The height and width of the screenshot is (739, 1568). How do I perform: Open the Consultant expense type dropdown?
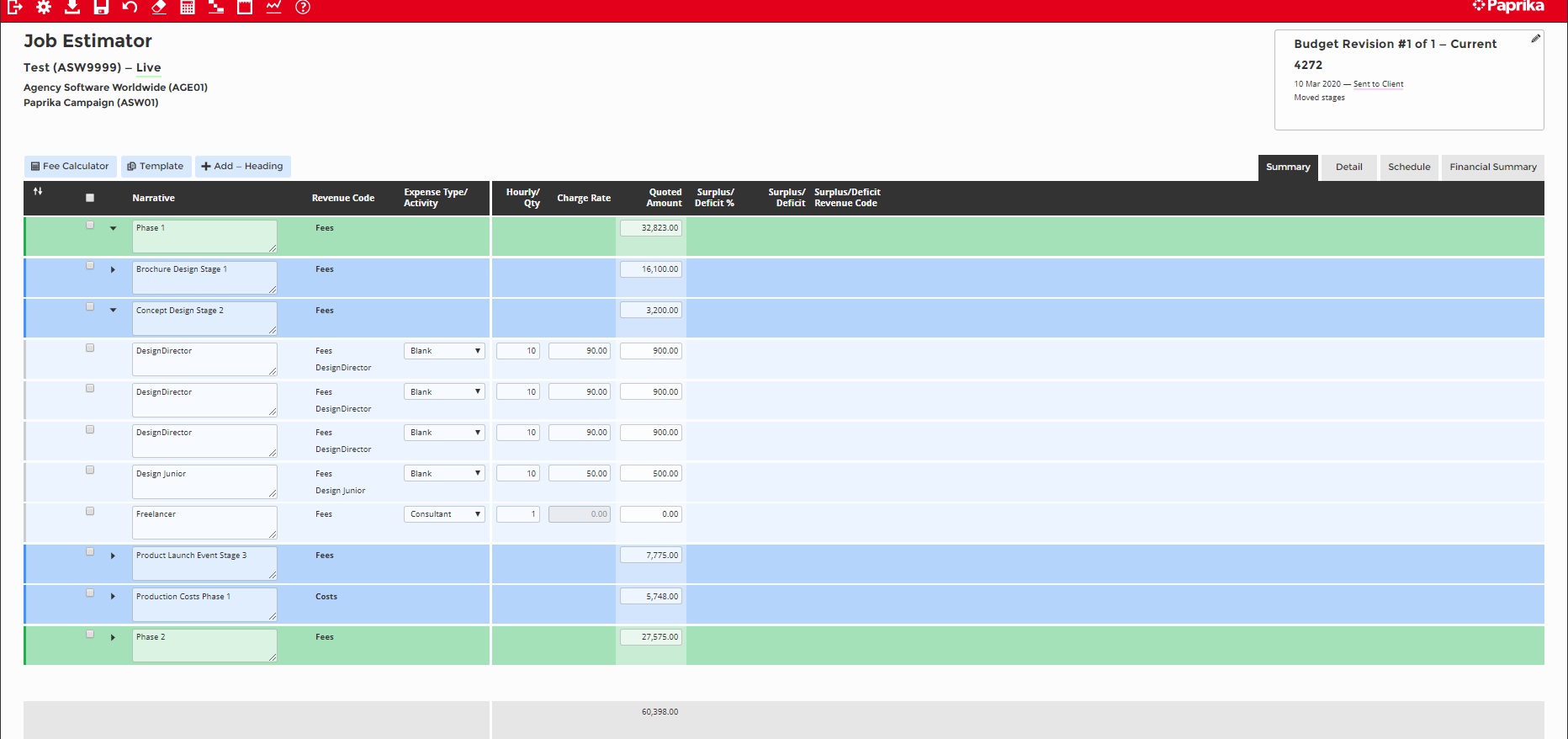tap(444, 514)
